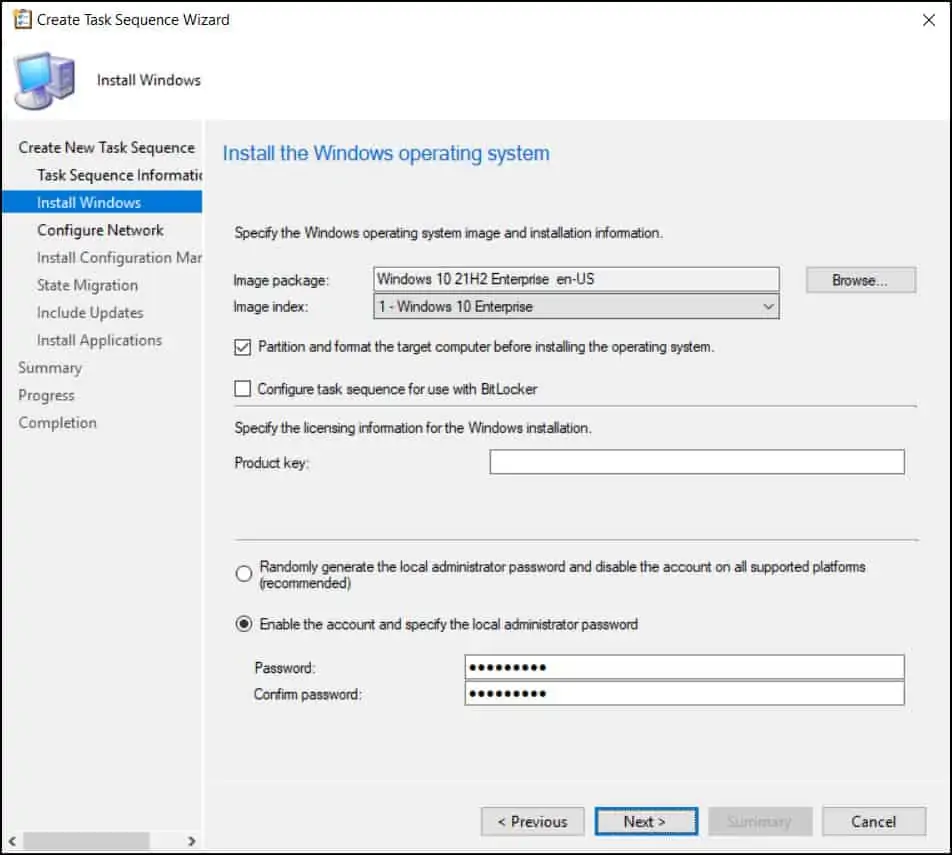Select Progress step in sidebar

(46, 395)
